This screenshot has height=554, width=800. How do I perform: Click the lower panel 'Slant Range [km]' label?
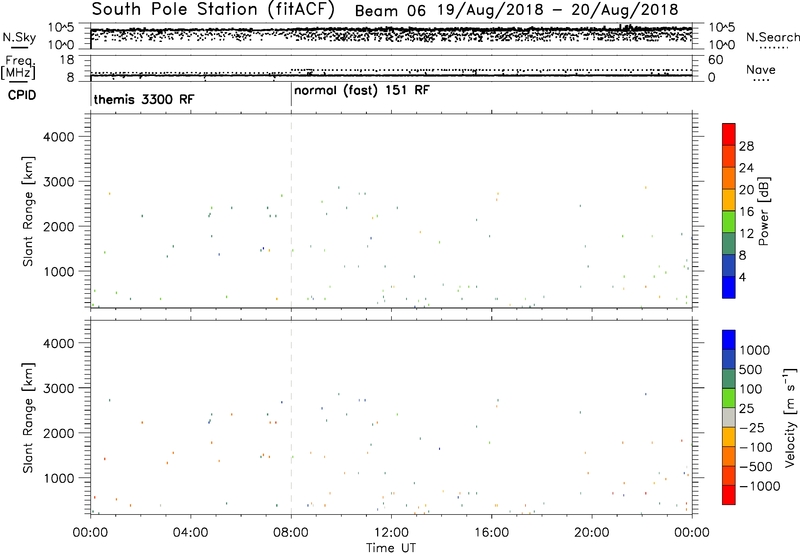[x=28, y=417]
